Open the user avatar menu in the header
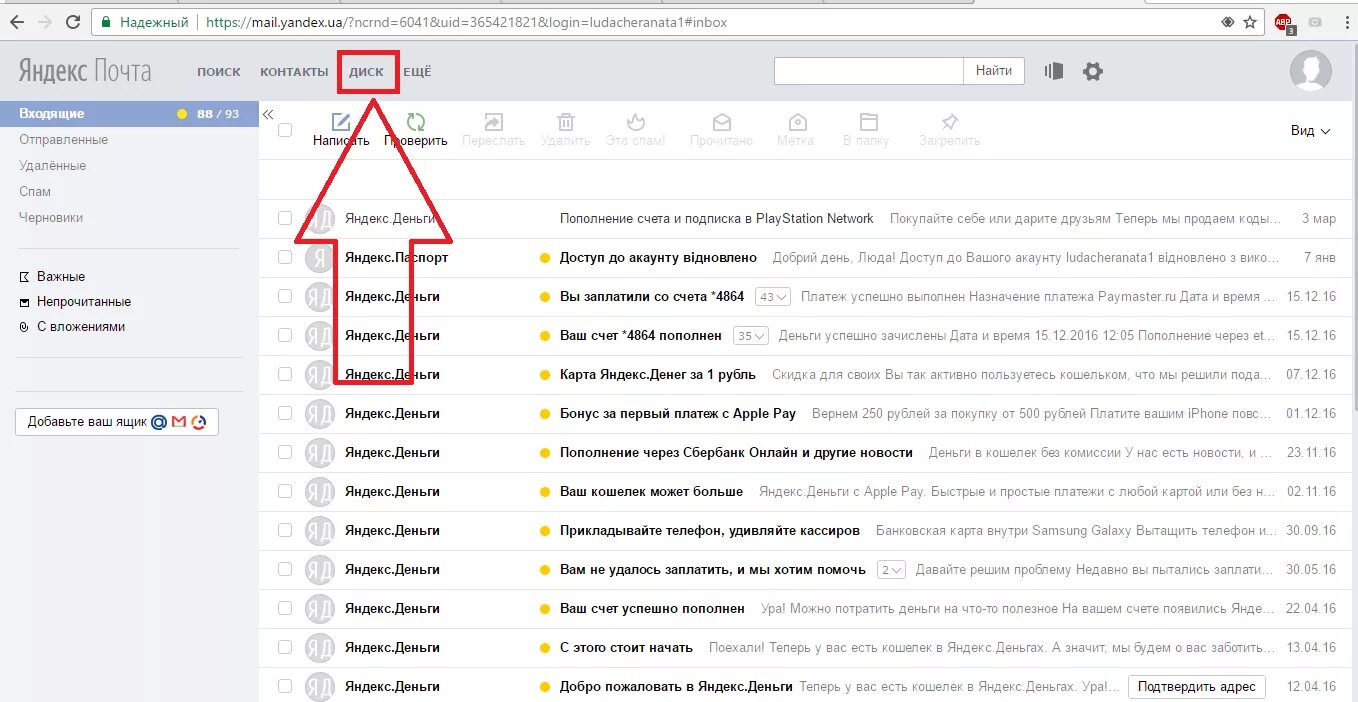Image resolution: width=1358 pixels, height=702 pixels. (1310, 71)
